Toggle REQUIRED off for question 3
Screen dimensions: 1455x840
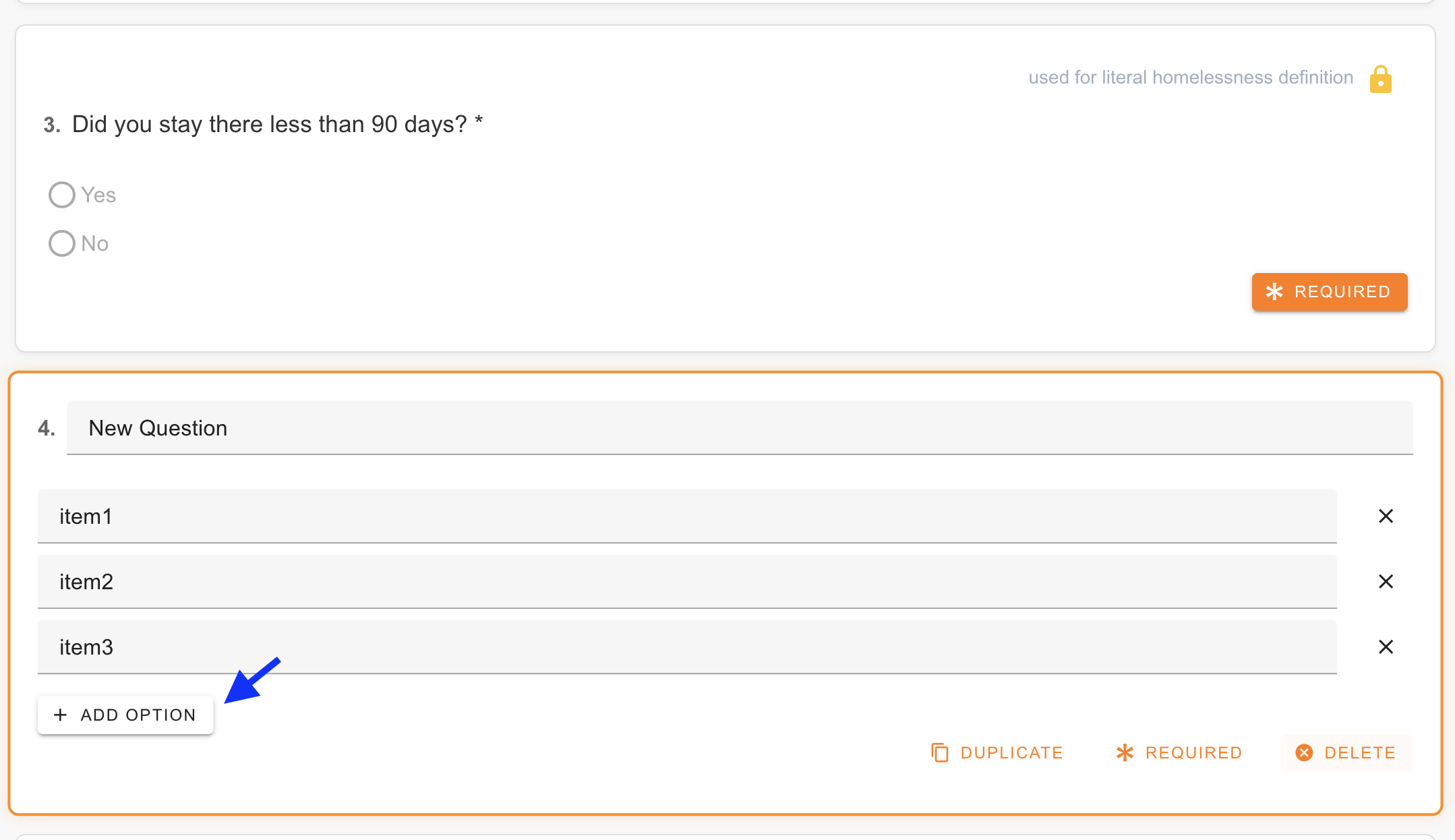(x=1328, y=292)
